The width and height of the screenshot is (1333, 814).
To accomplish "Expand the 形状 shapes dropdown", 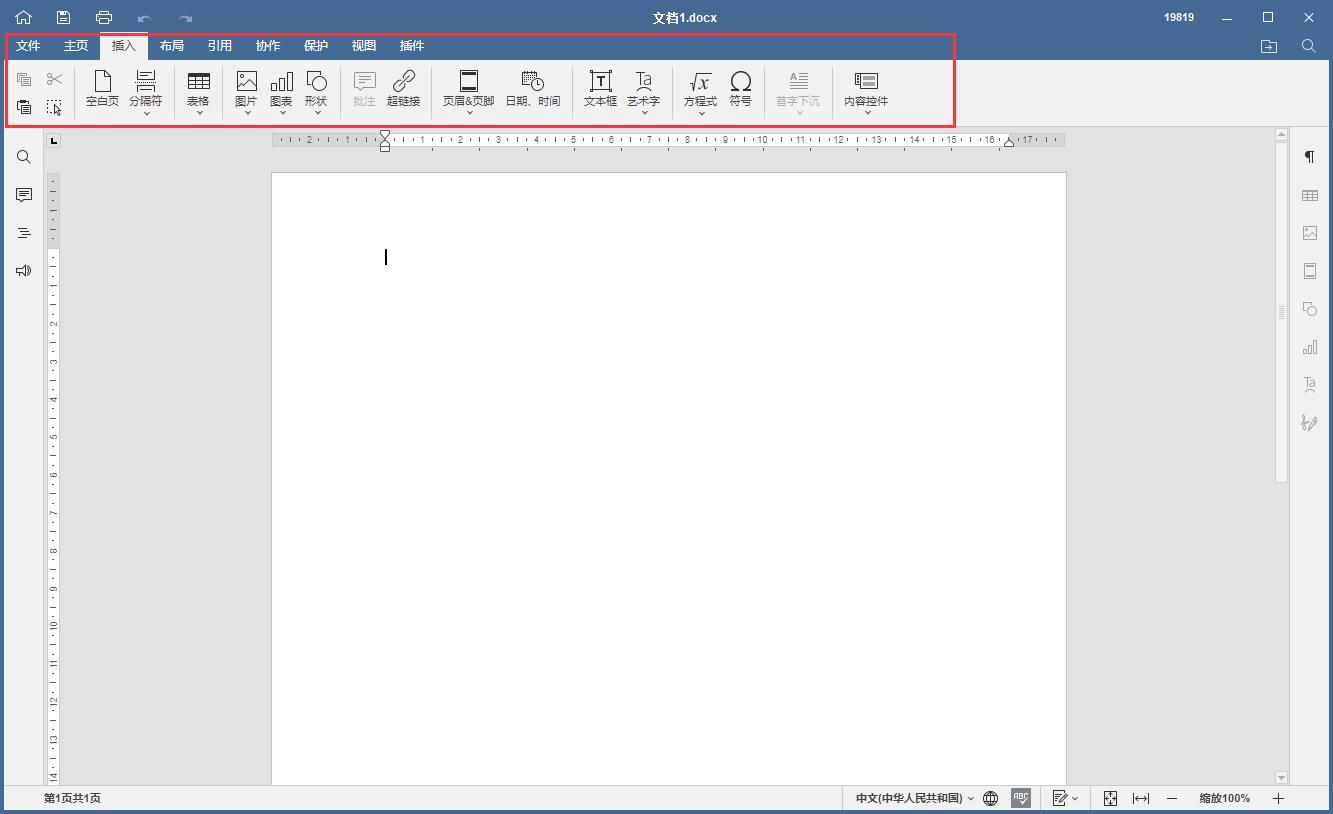I will point(316,112).
